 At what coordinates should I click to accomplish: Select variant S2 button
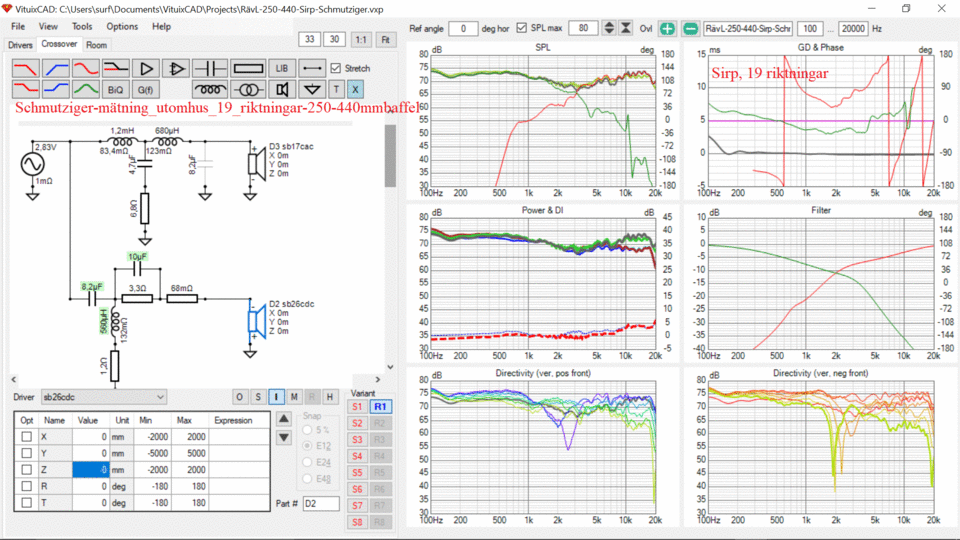click(358, 423)
